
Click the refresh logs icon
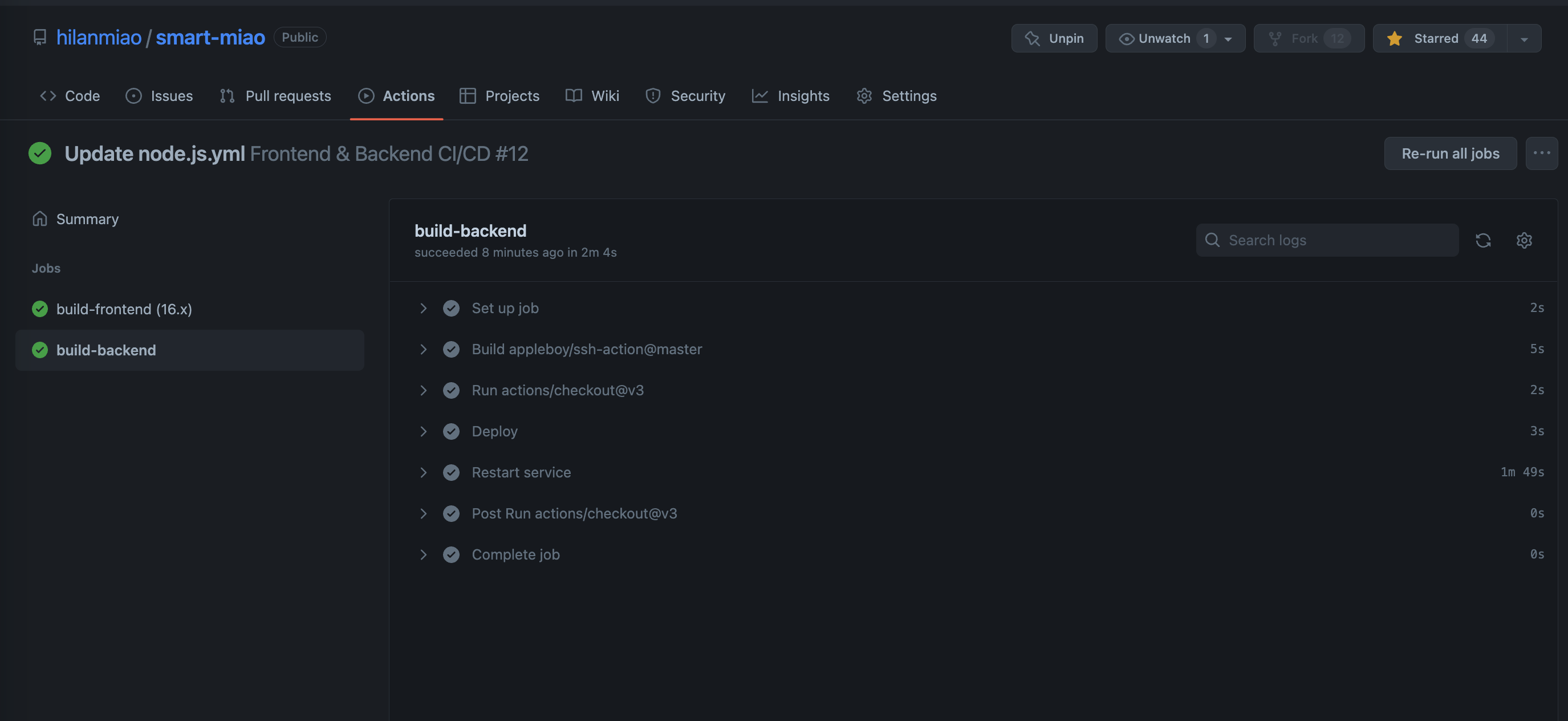pyautogui.click(x=1483, y=240)
